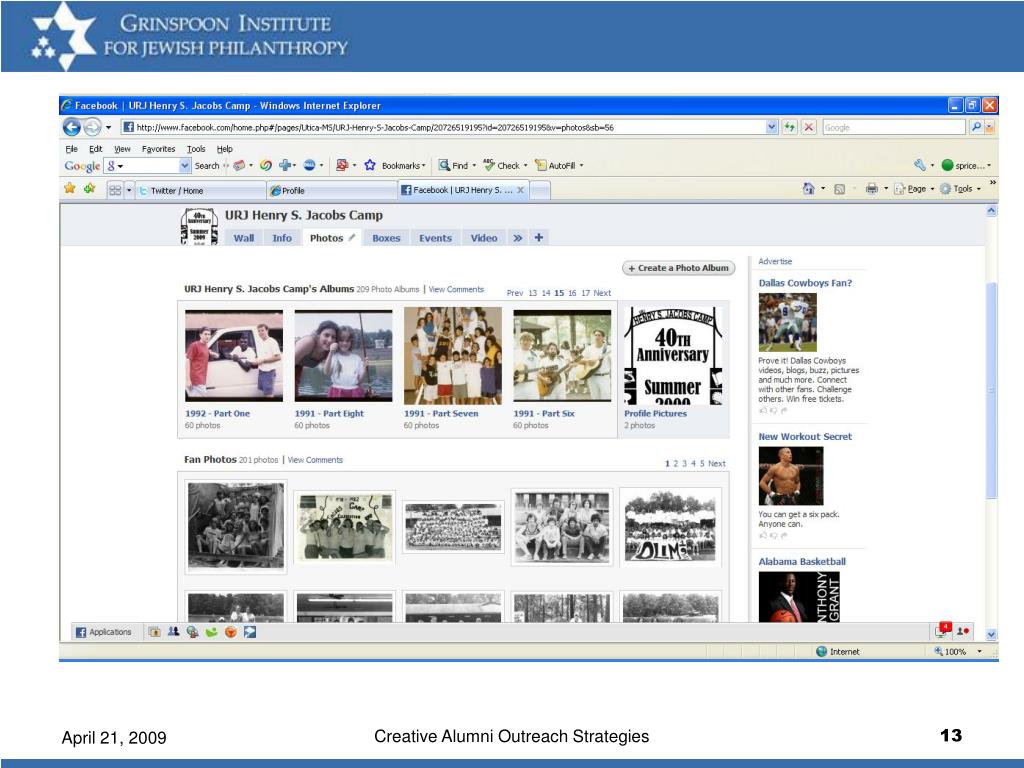
Task: Open the Quick Tabs list dropdown arrow
Action: coord(129,190)
